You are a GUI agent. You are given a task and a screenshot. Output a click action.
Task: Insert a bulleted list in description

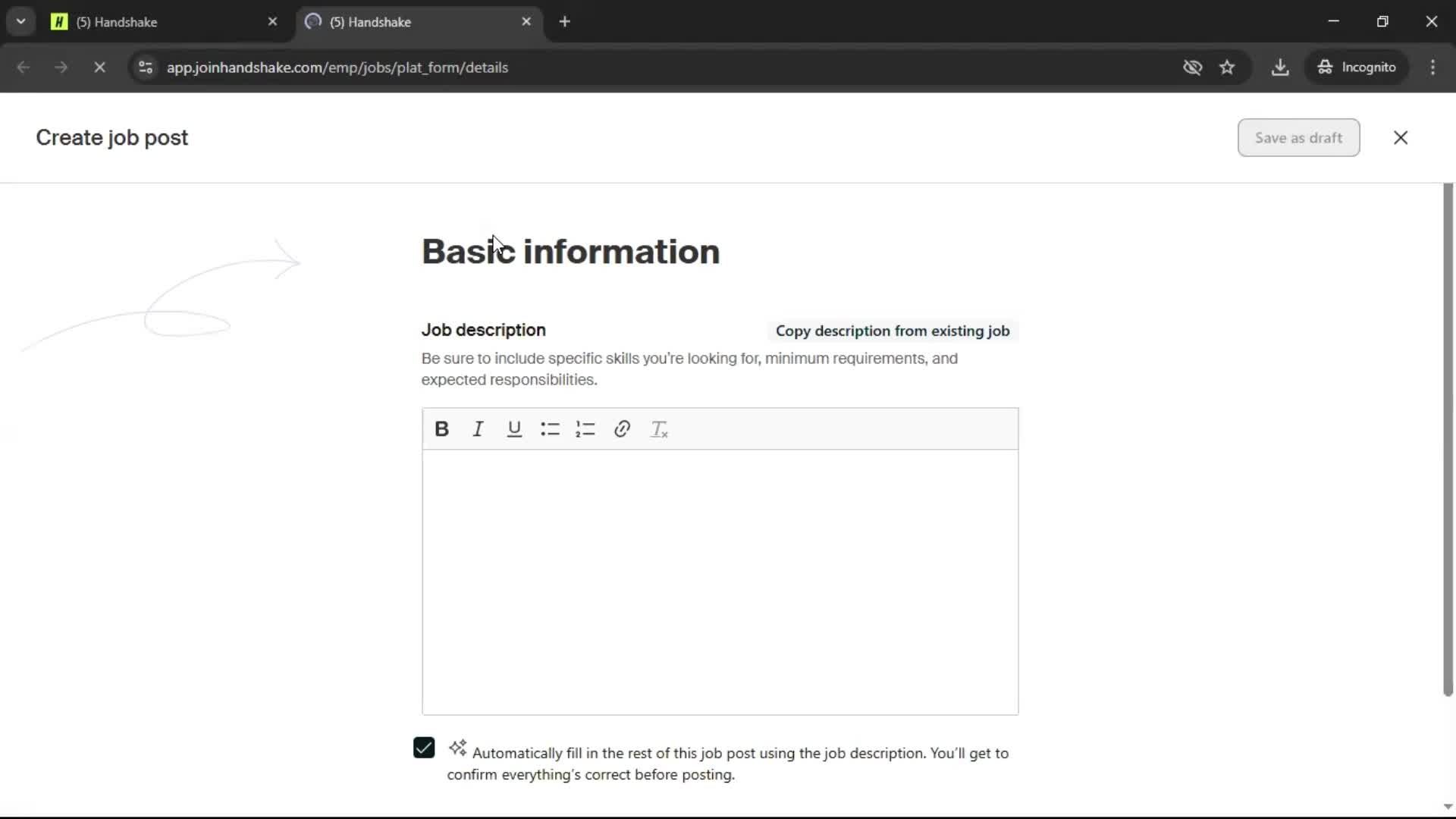point(550,429)
